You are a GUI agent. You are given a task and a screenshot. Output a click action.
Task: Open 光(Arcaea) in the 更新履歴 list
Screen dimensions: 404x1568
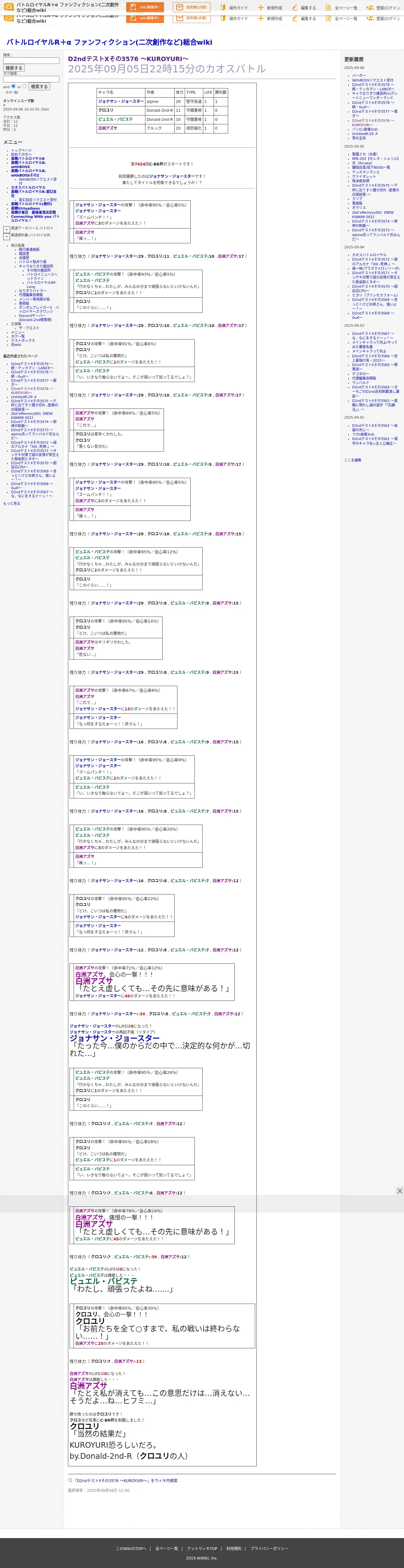coord(362,163)
